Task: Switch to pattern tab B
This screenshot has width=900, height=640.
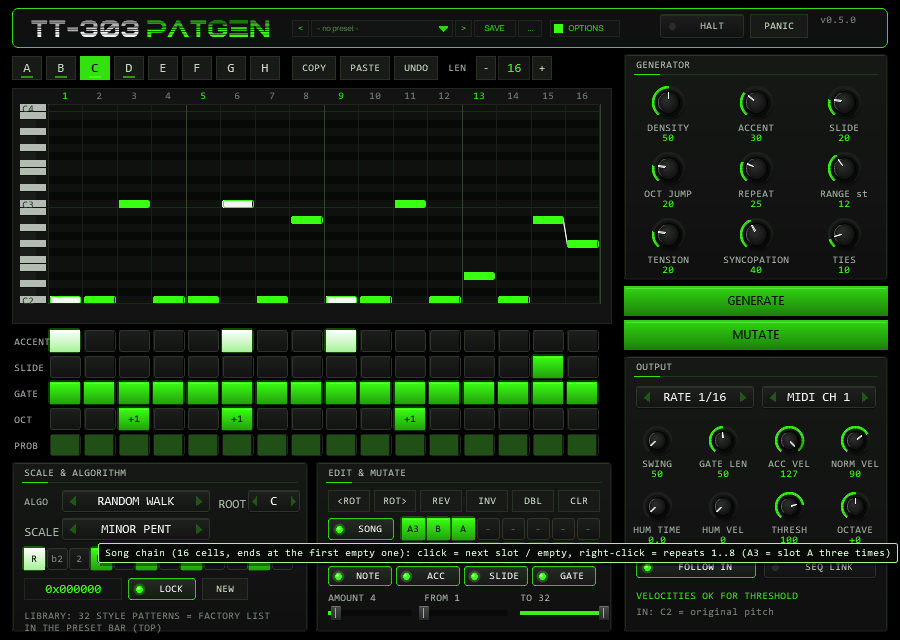Action: (x=61, y=68)
